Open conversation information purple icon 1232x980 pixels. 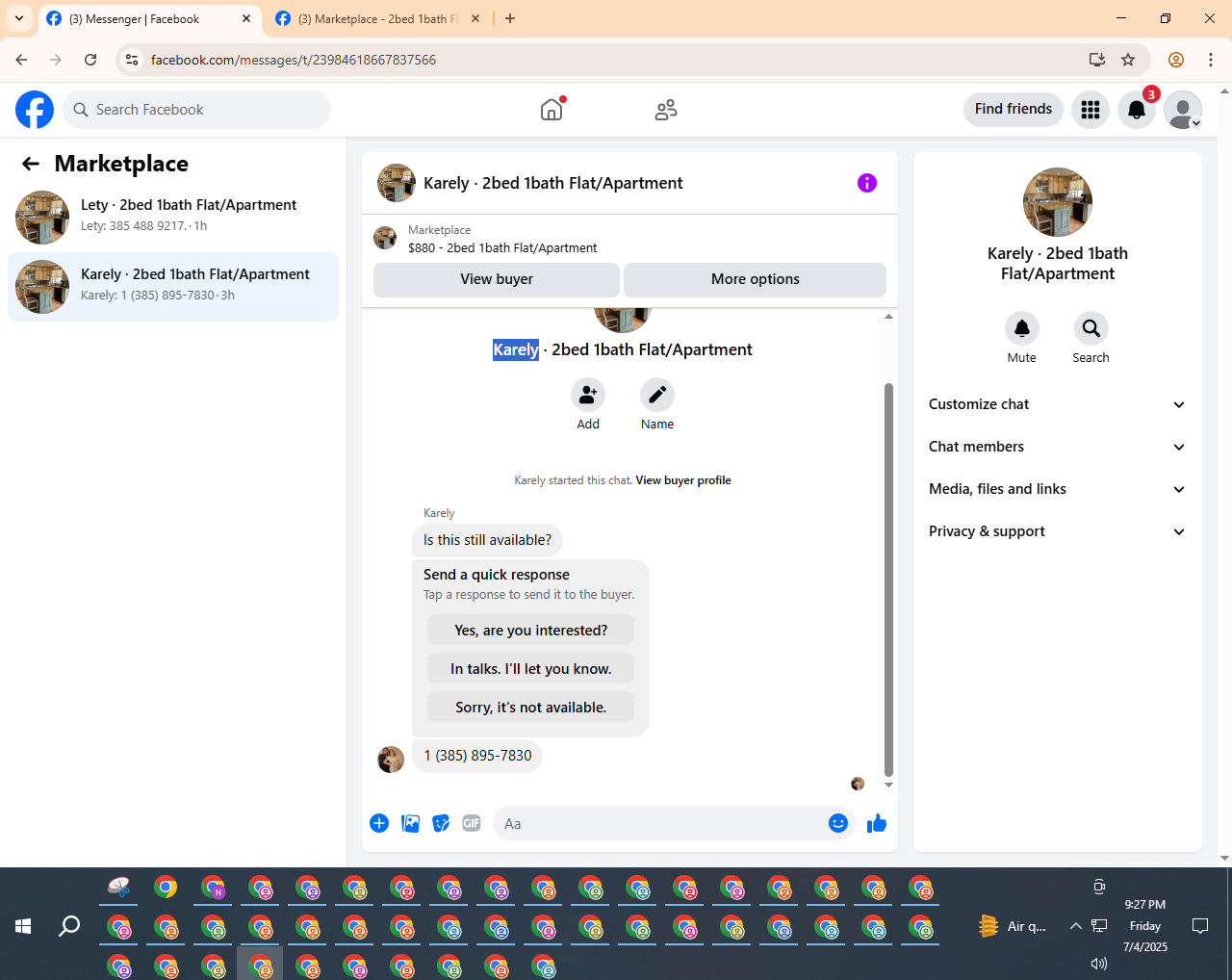867,183
